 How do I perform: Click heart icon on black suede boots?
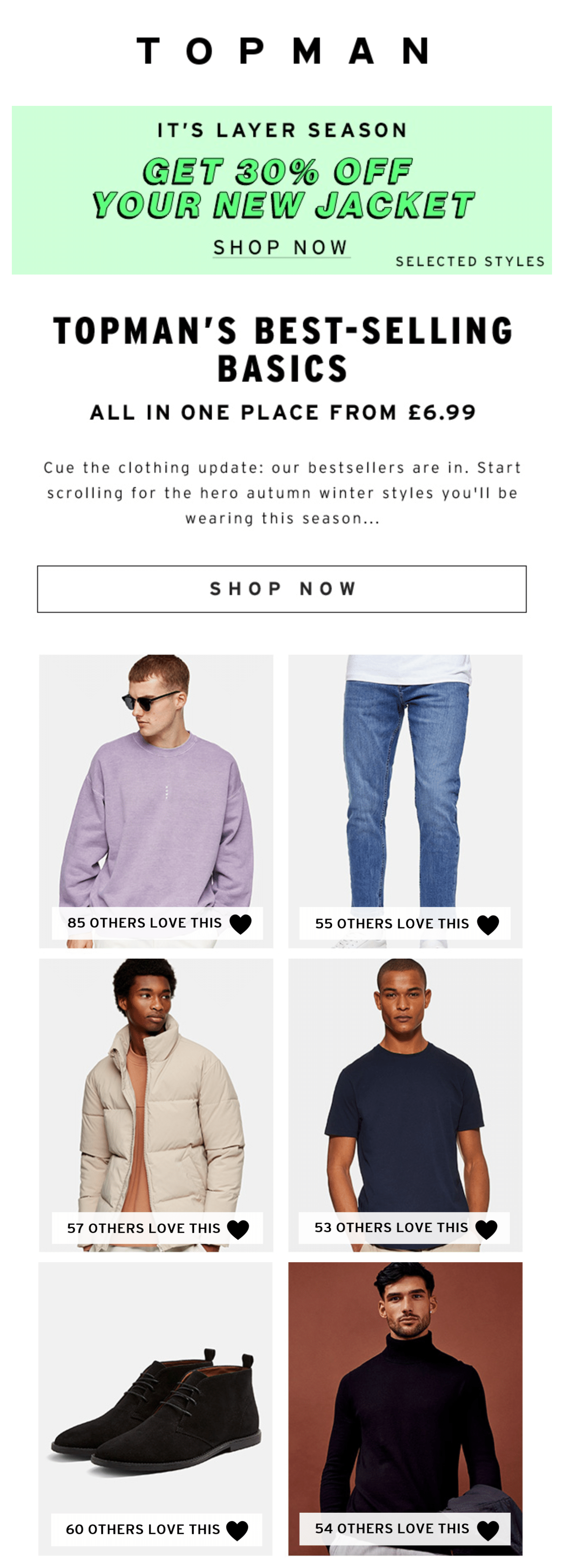pos(237,1530)
